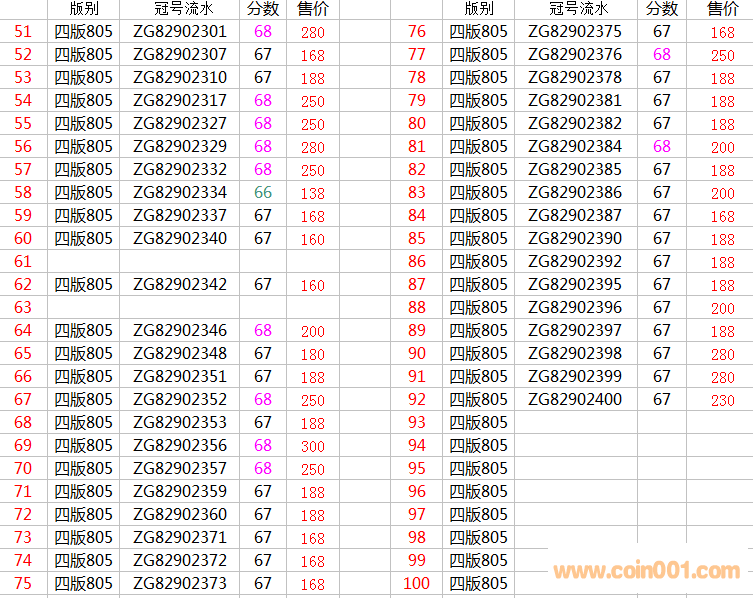
Task: Click the price cell showing 300
Action: coord(312,446)
